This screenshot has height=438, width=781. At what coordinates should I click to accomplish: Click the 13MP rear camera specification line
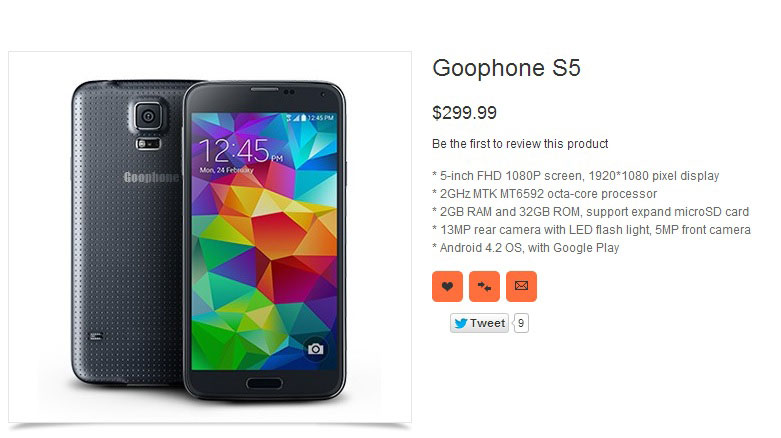[591, 230]
